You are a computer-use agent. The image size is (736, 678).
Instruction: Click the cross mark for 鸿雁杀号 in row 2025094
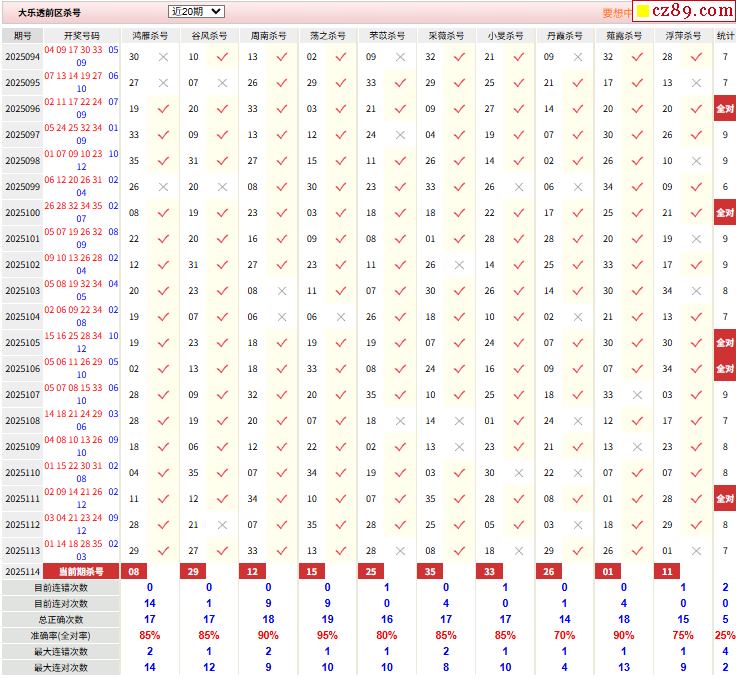point(163,57)
